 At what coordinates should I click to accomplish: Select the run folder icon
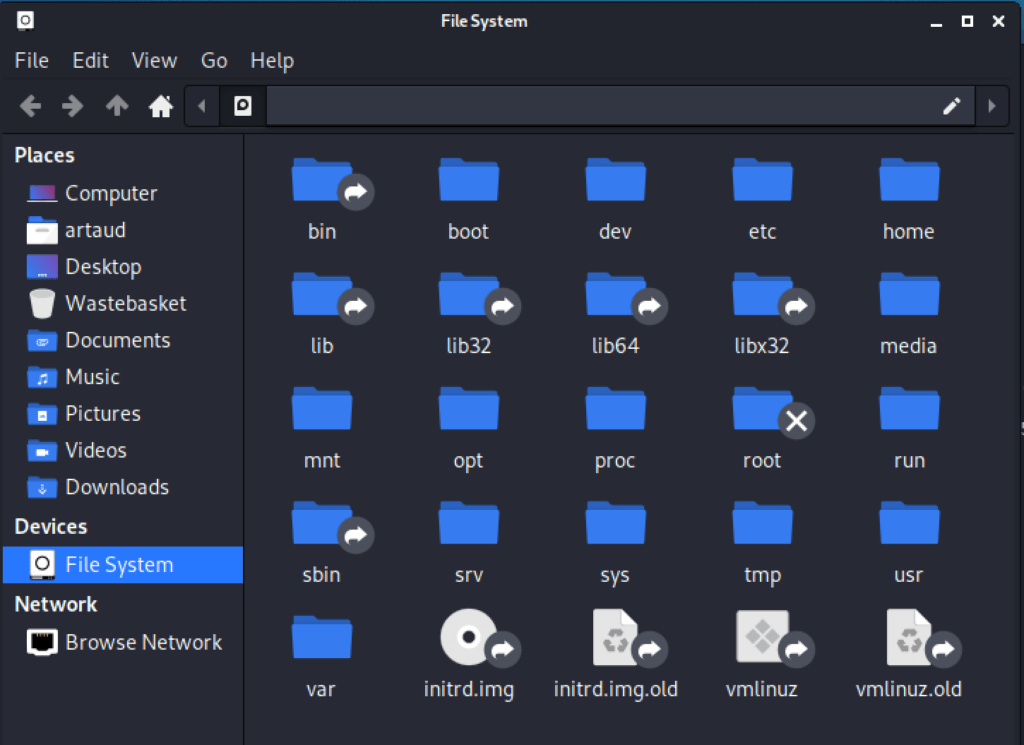pos(909,409)
